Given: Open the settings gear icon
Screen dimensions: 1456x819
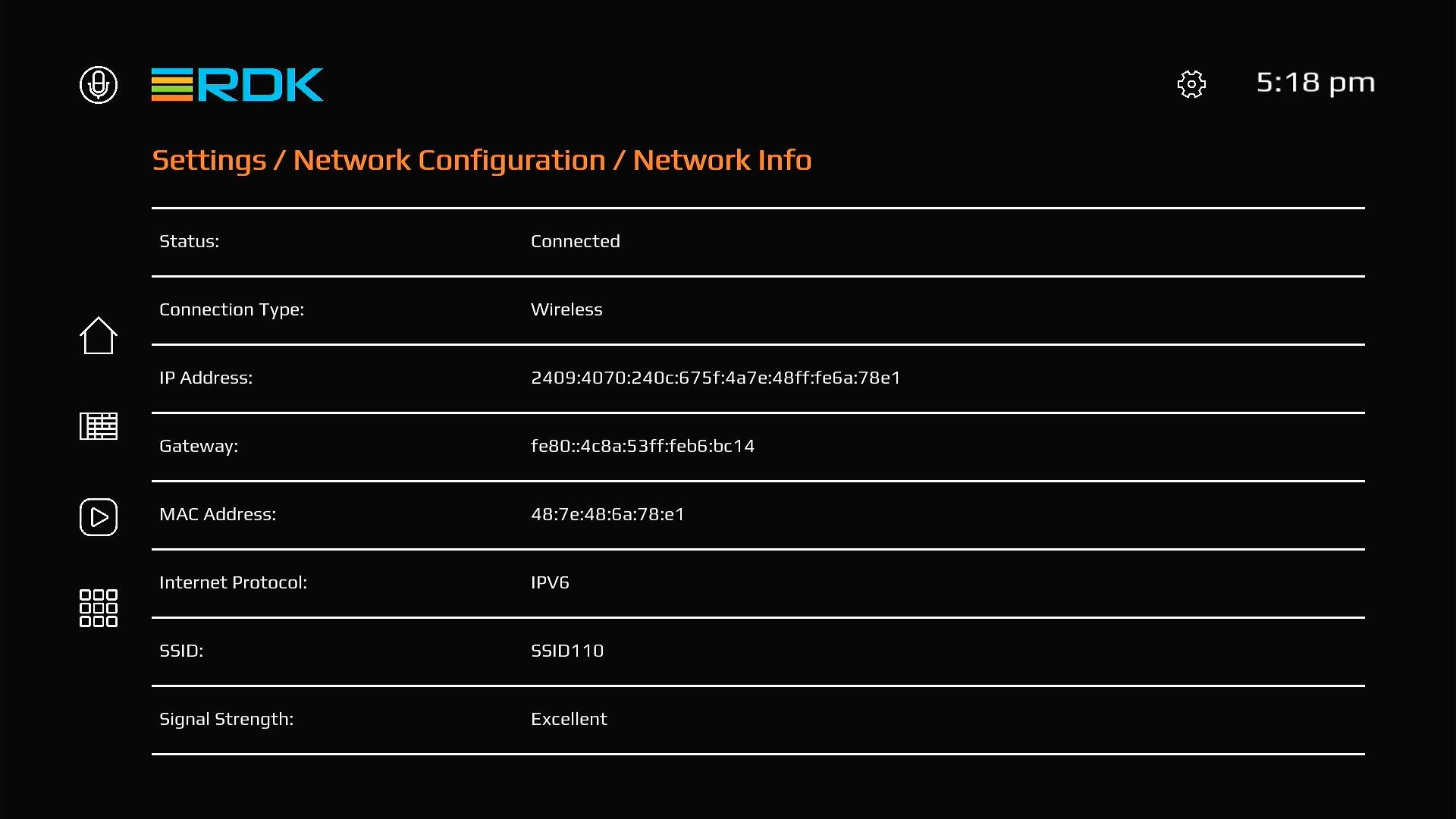Looking at the screenshot, I should point(1191,84).
